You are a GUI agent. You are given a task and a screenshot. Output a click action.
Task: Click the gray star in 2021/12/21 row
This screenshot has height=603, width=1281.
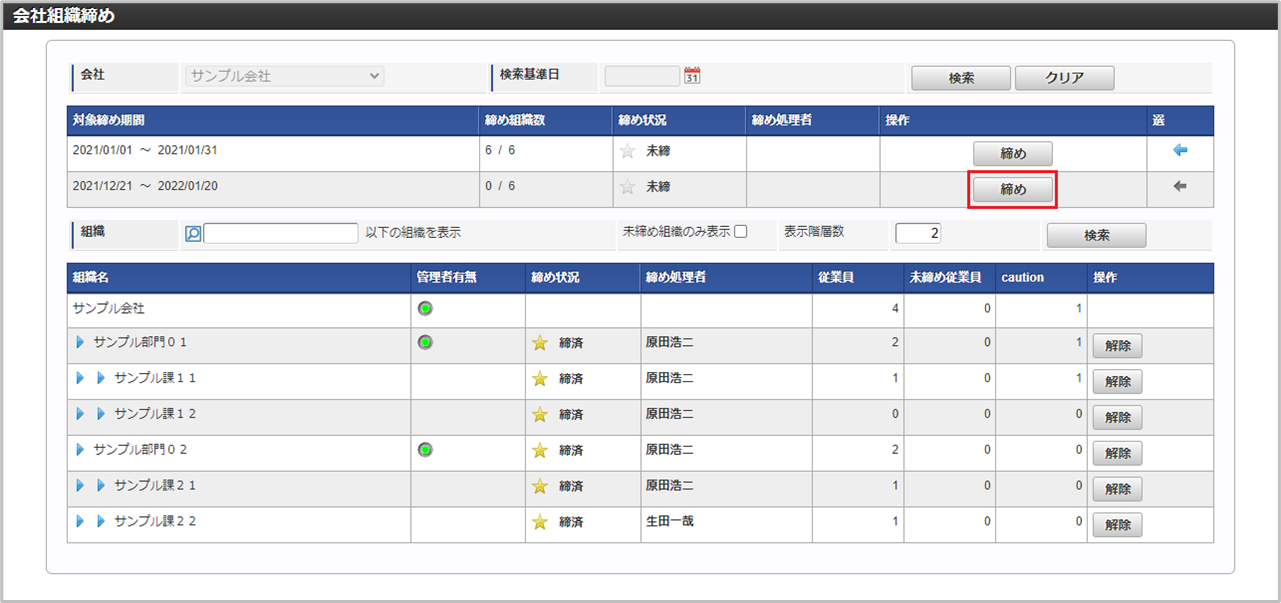(628, 187)
